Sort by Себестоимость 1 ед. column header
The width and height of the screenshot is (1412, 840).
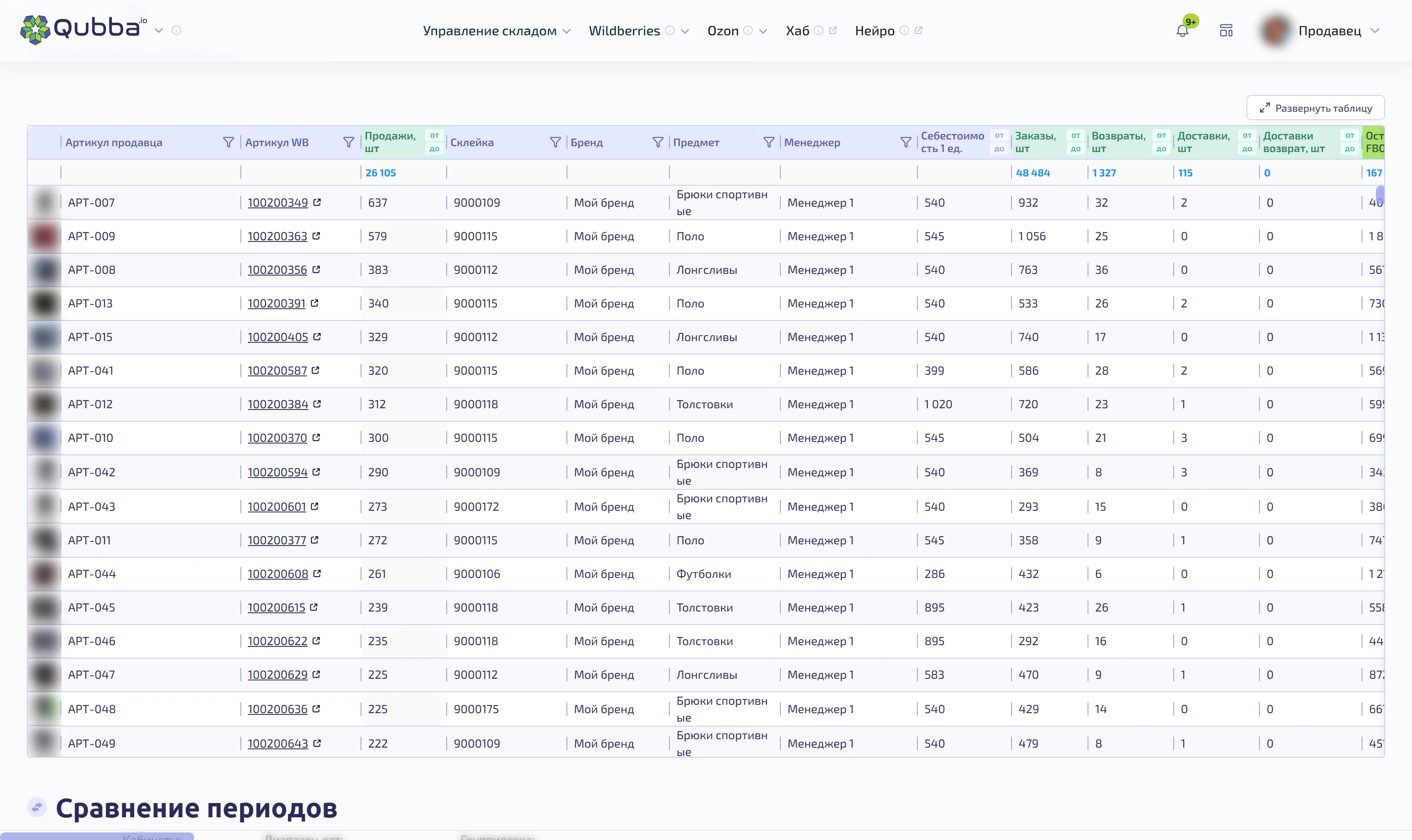[952, 142]
